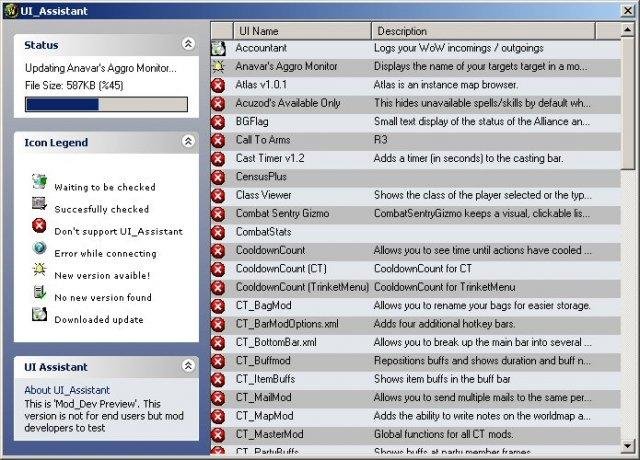The height and width of the screenshot is (460, 640).
Task: Click the red X icon next to Atlas v1.0.1
Action: pos(218,85)
